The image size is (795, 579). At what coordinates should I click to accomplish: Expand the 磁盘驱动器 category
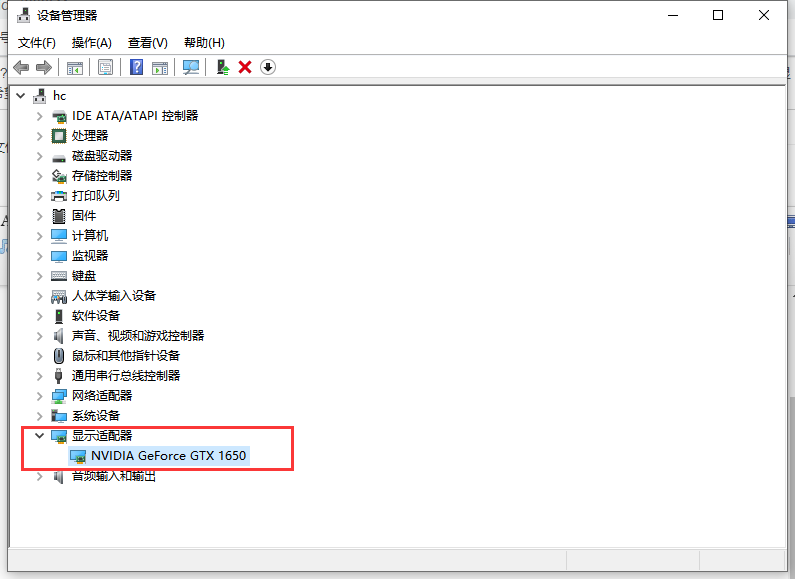[x=40, y=156]
